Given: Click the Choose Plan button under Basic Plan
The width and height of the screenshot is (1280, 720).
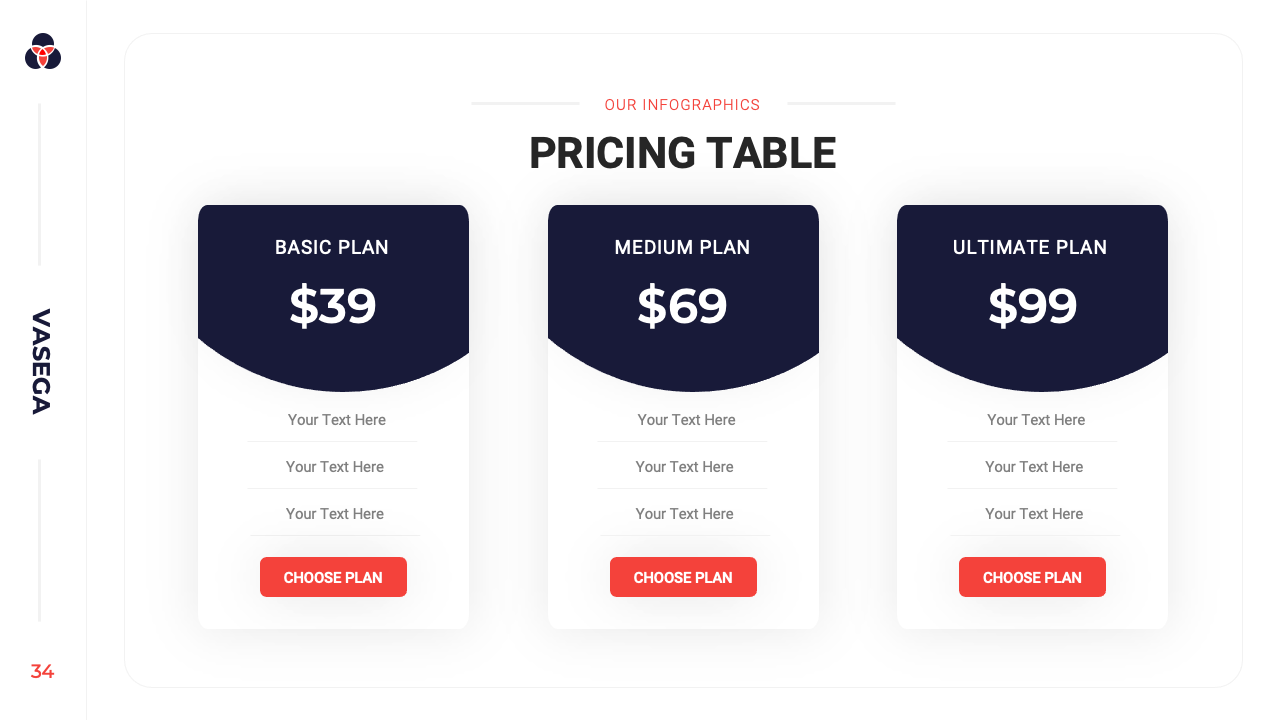Looking at the screenshot, I should pos(333,577).
